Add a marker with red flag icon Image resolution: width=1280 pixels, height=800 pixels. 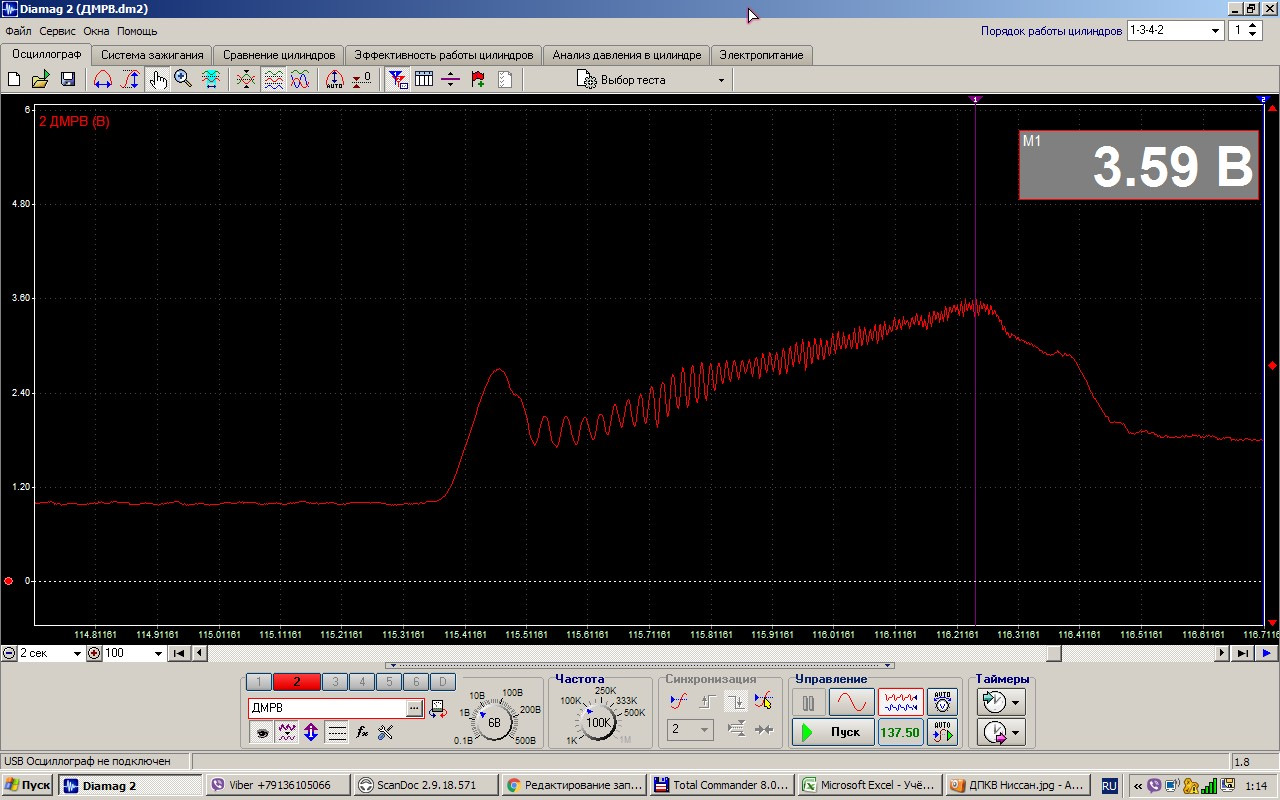(478, 79)
